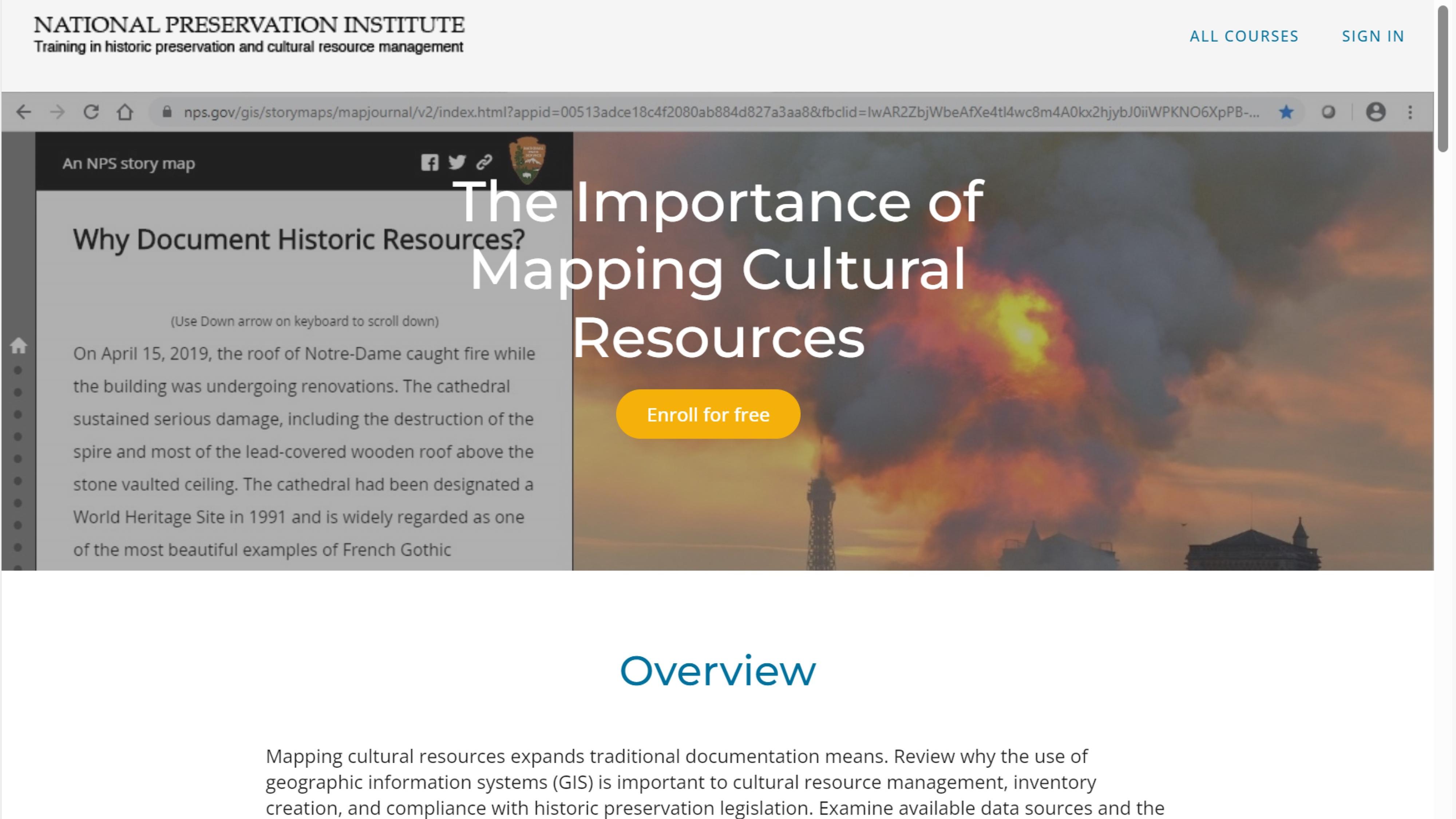Image resolution: width=1456 pixels, height=819 pixels.
Task: Click the Overview heading
Action: [718, 671]
